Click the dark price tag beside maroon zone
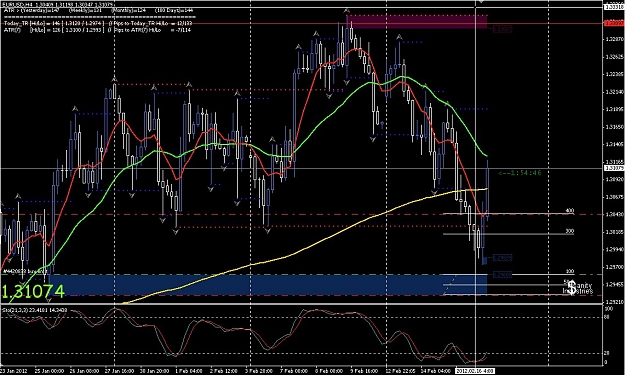Viewport: 625px width, 375px height. tap(503, 29)
